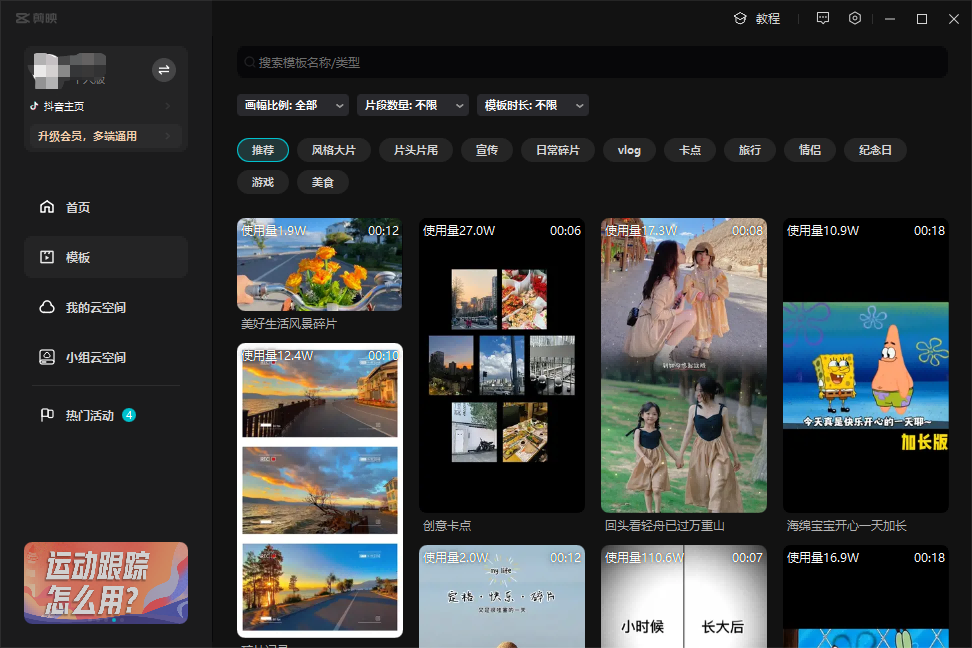Click the user avatar

[46, 71]
